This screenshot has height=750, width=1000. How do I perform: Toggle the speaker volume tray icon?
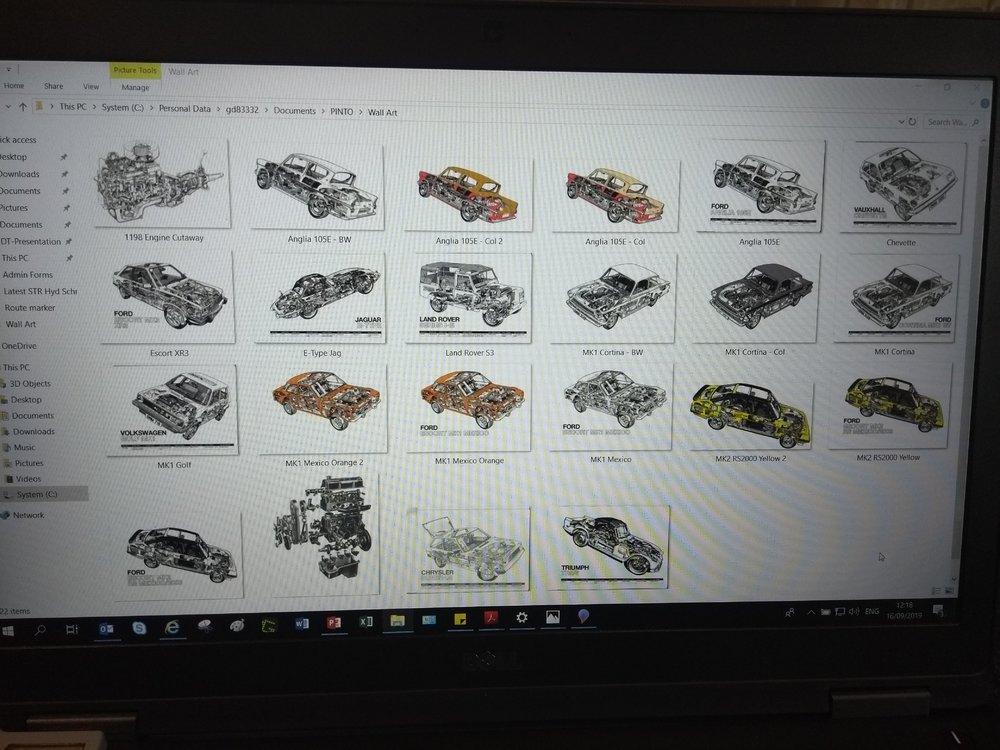click(x=854, y=612)
